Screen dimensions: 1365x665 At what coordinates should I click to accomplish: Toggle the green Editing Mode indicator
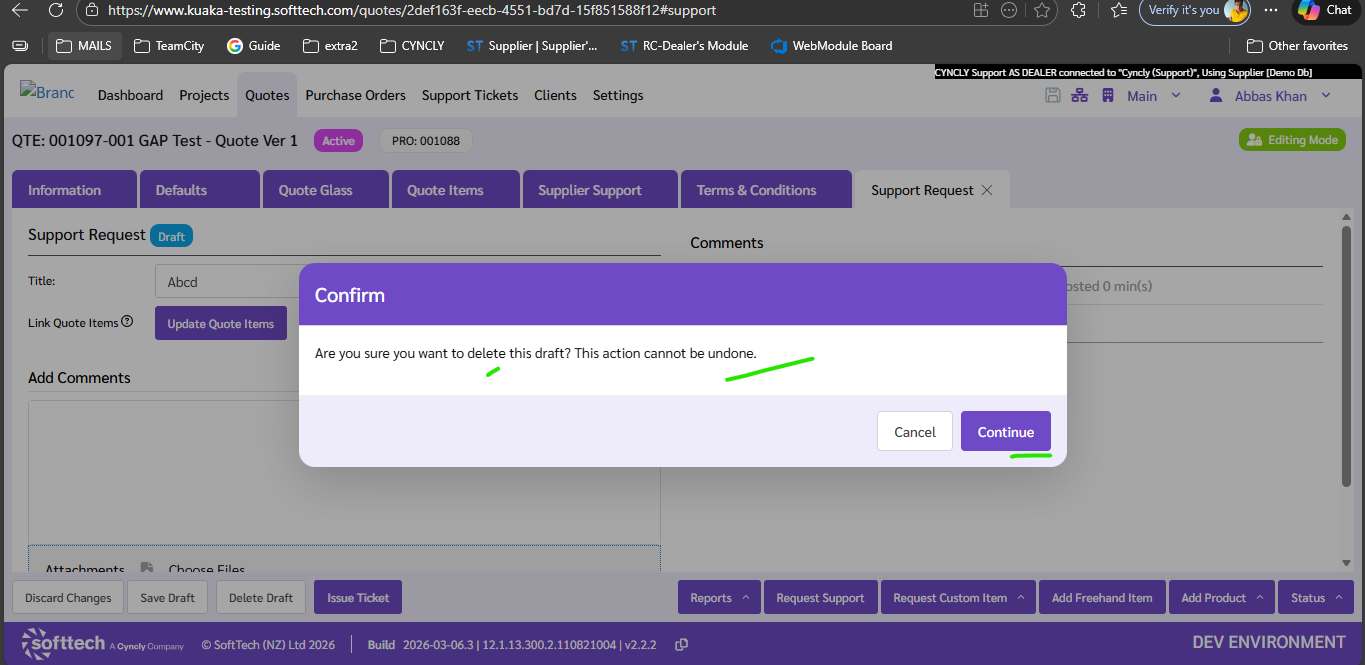pyautogui.click(x=1292, y=140)
